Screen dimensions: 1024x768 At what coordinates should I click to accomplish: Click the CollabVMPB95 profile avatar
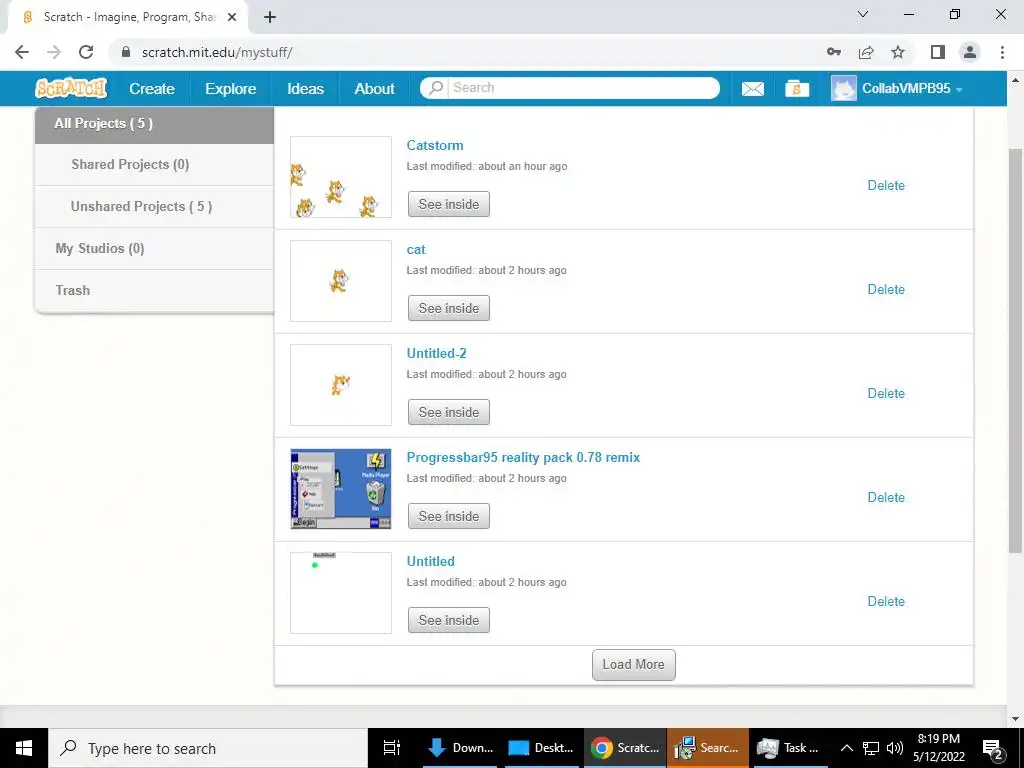tap(843, 88)
